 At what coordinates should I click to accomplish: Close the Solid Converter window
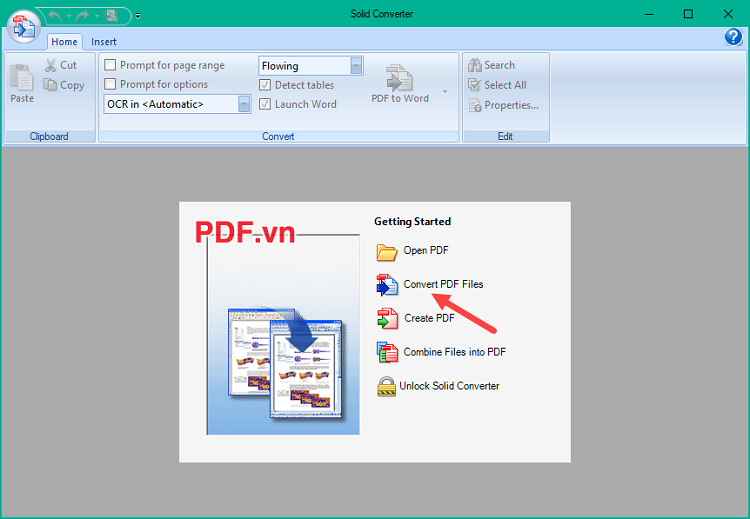tap(728, 14)
